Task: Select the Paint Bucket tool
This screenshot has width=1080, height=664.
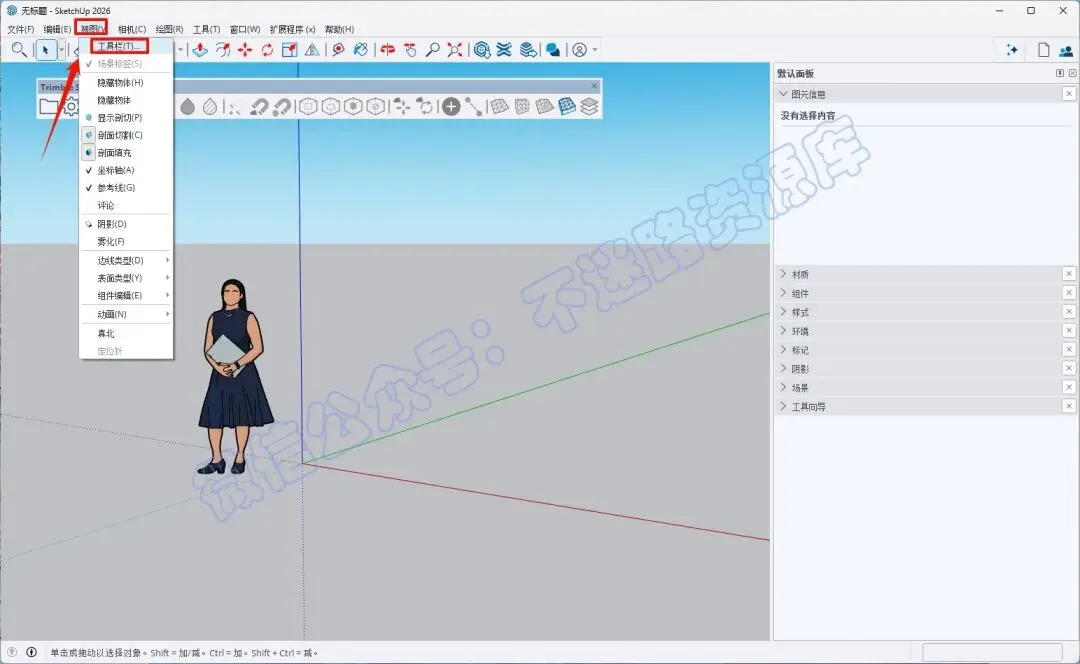Action: click(x=360, y=50)
